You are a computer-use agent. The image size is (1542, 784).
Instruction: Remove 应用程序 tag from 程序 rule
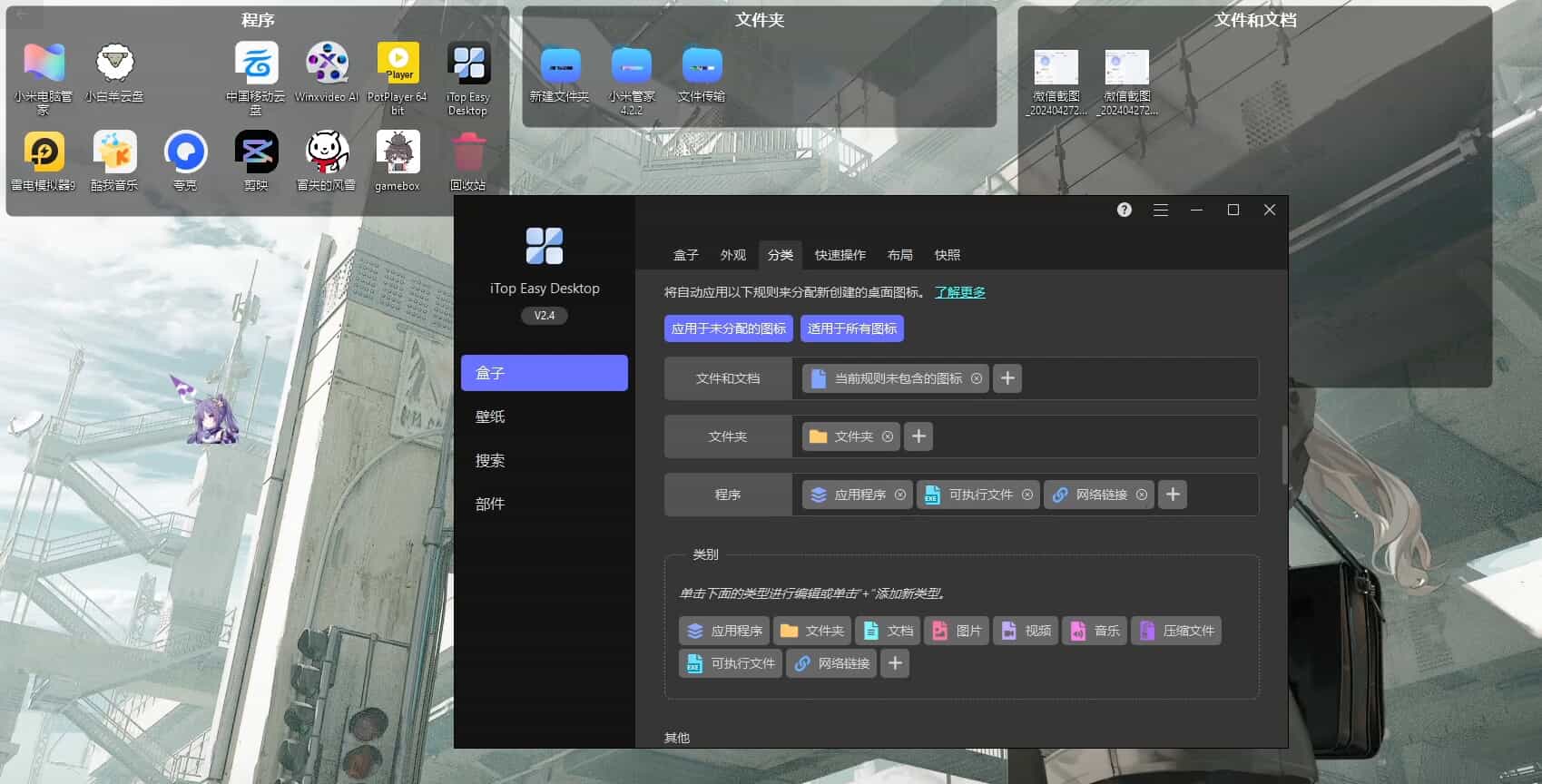900,495
